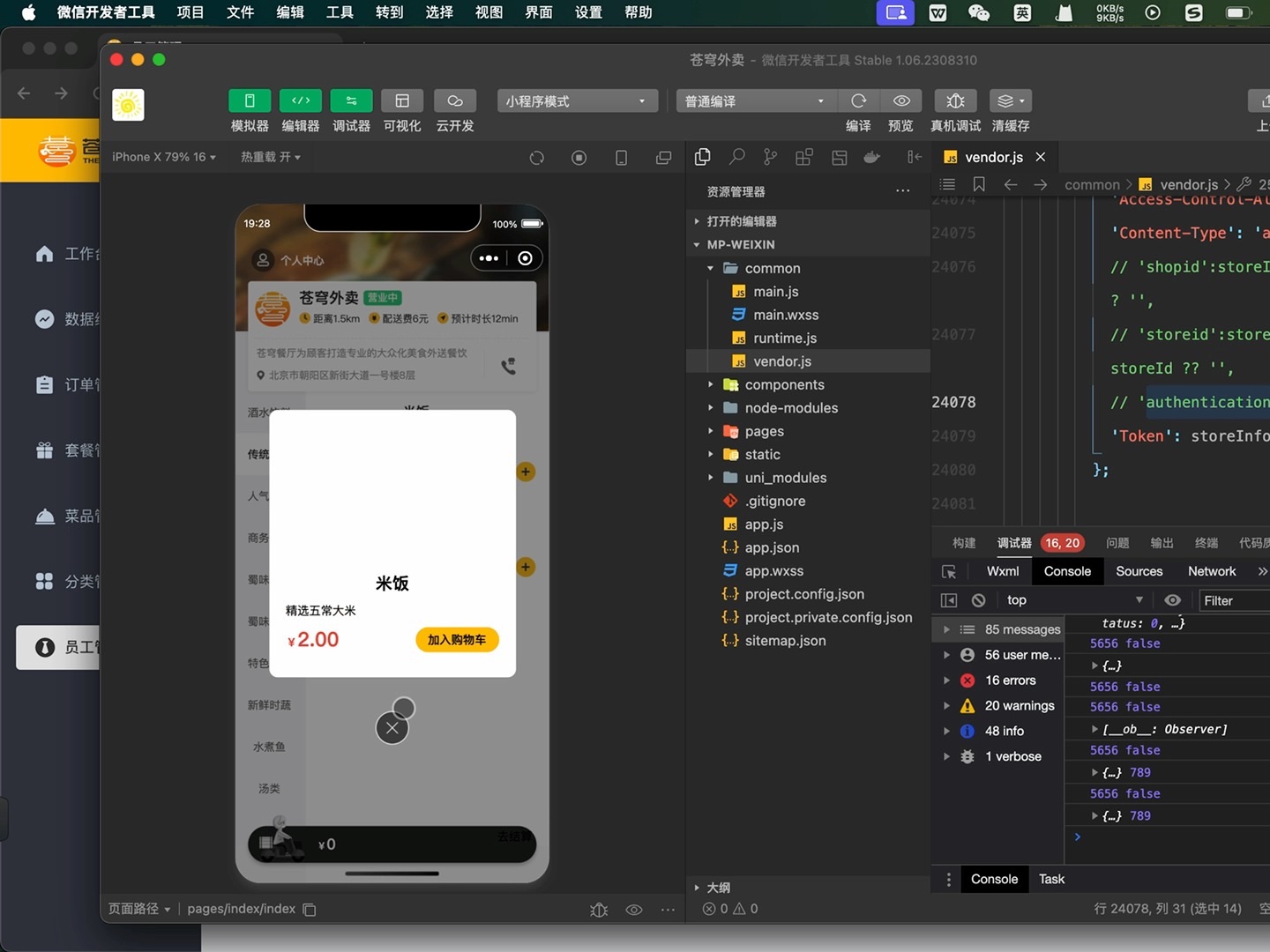Click the 预览 preview icon
The width and height of the screenshot is (1270, 952).
point(900,100)
